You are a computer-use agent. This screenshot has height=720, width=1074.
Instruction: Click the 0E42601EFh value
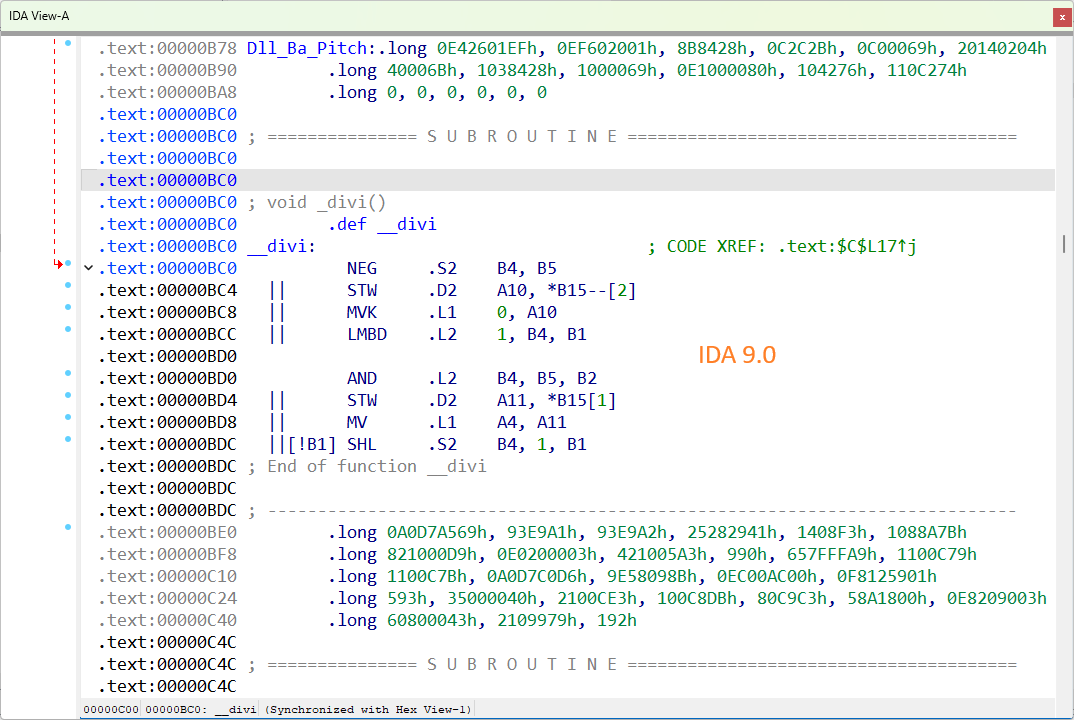pyautogui.click(x=488, y=49)
